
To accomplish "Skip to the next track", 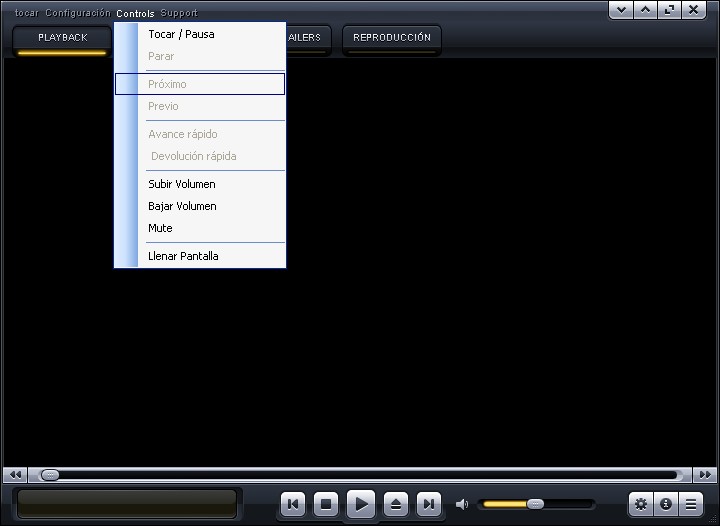I will (429, 504).
